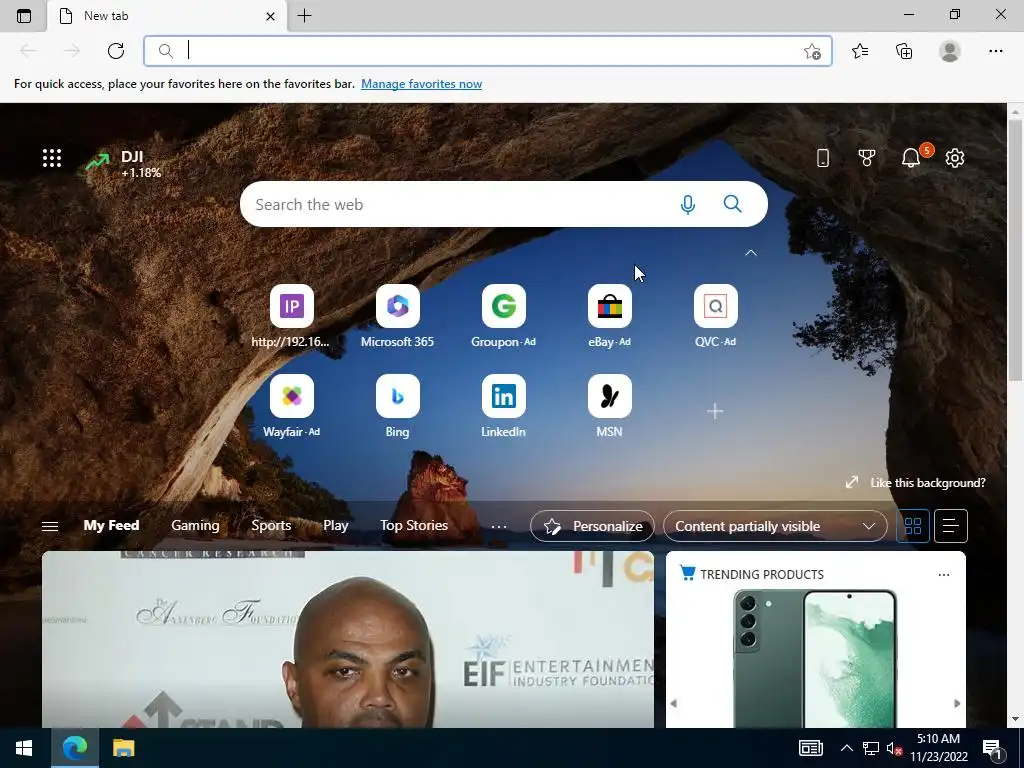1024x768 pixels.
Task: Click the page vertical scrollbar thumb
Action: 1015,251
